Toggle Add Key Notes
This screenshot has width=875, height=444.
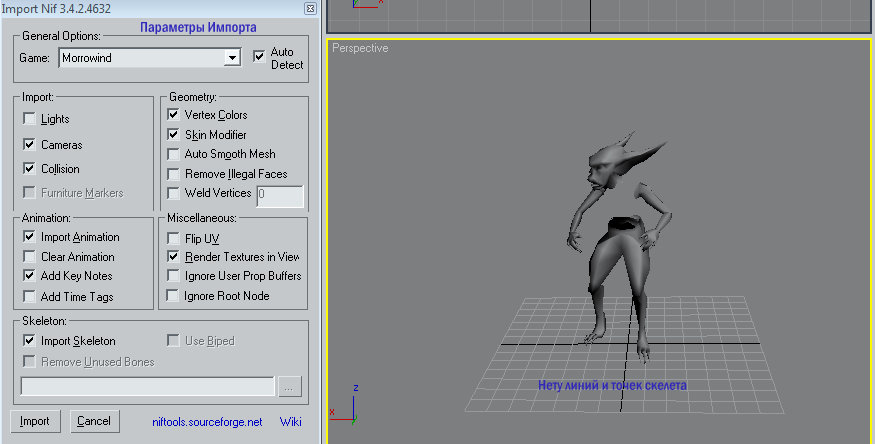tap(30, 276)
